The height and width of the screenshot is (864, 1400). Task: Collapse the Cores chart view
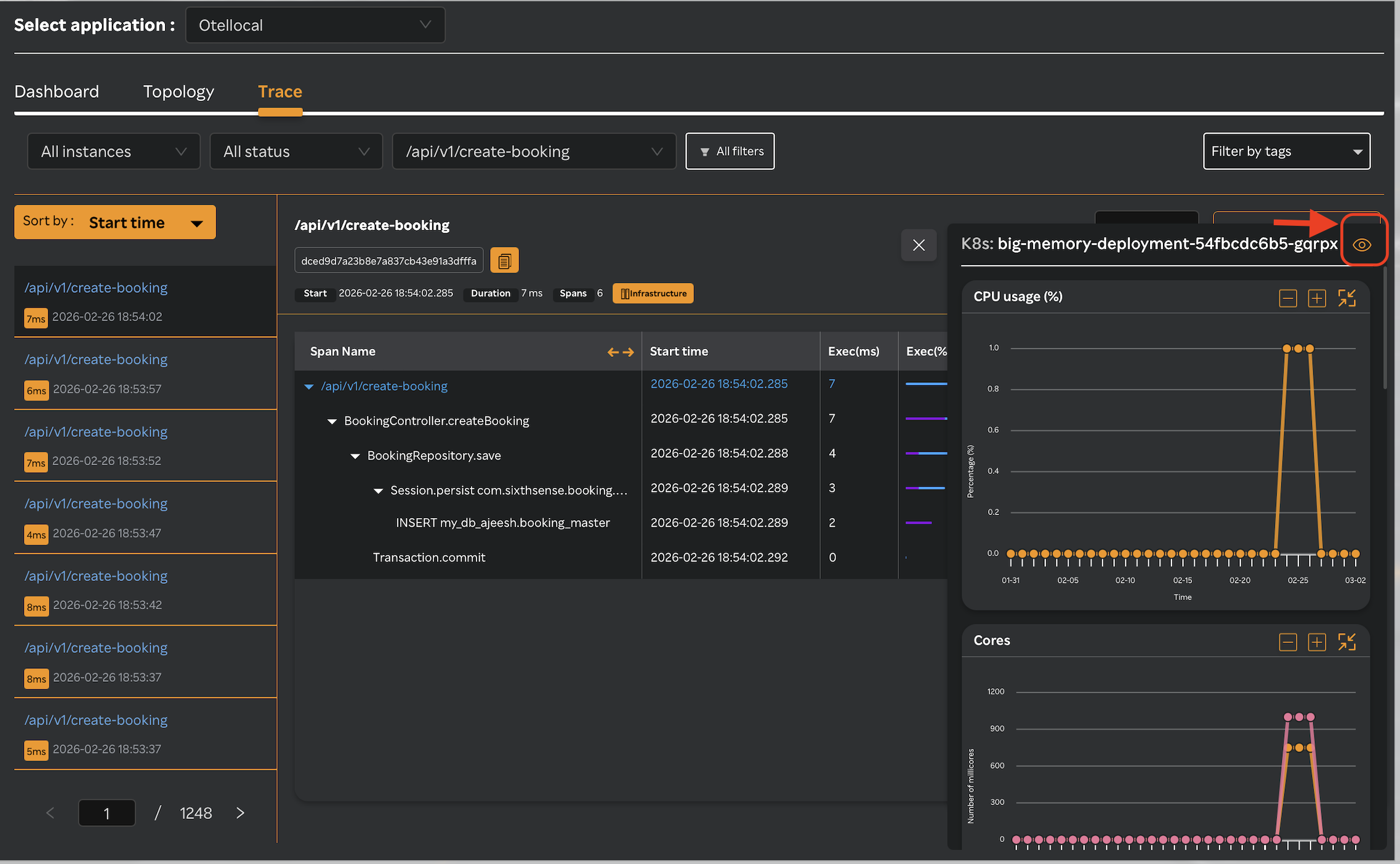pos(1346,642)
